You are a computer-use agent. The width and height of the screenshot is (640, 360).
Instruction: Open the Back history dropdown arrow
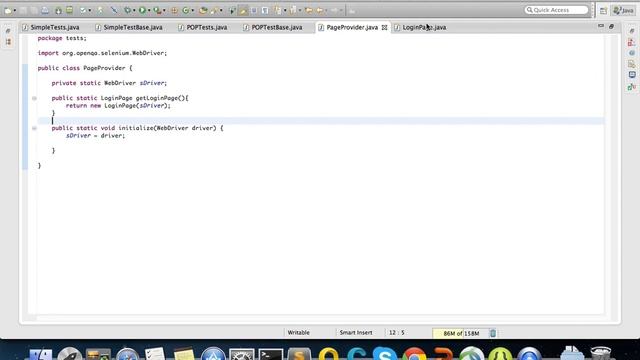pos(327,11)
